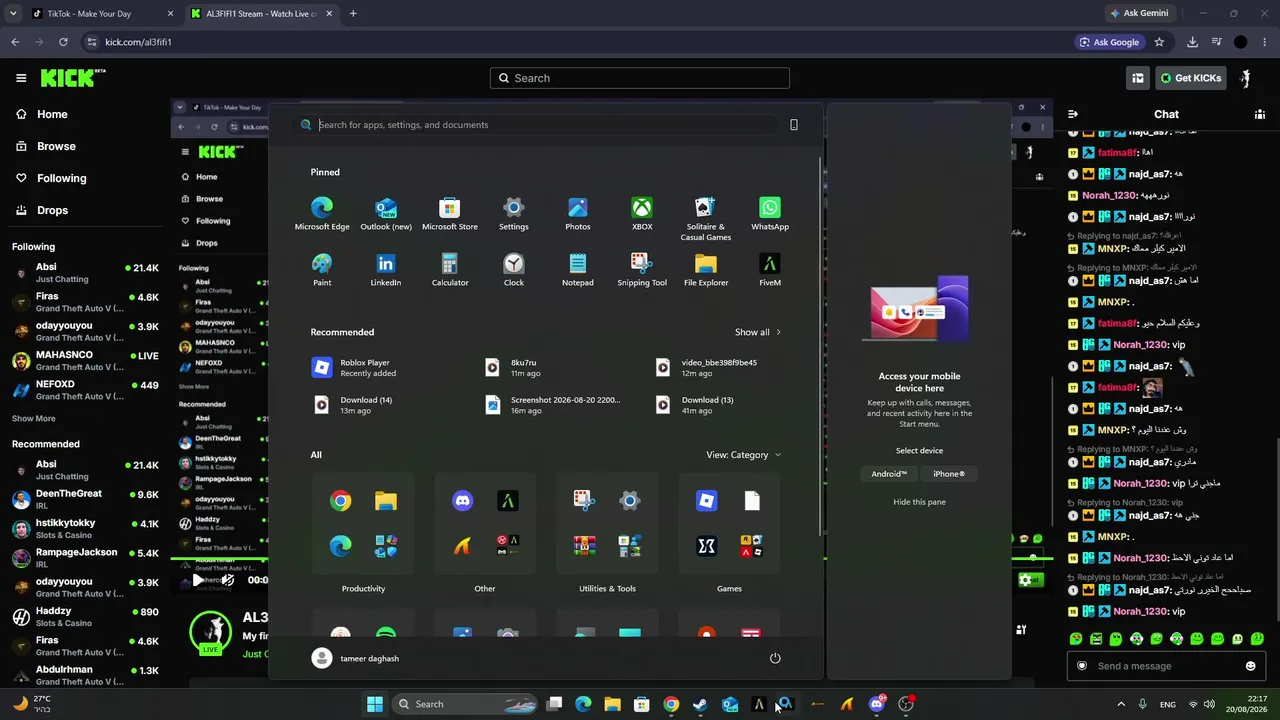Reload the kick.com page
The image size is (1280, 720).
click(x=63, y=42)
